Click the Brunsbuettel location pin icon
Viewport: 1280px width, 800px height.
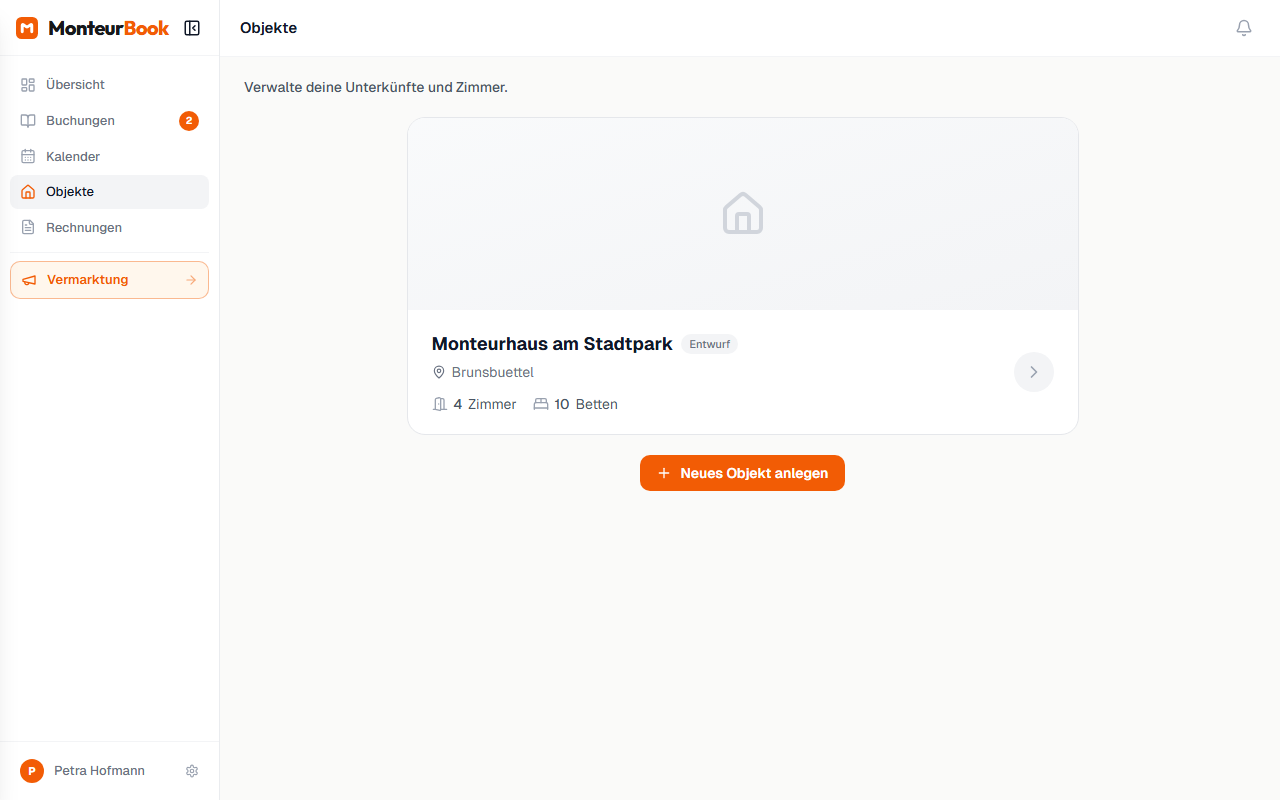pos(439,372)
